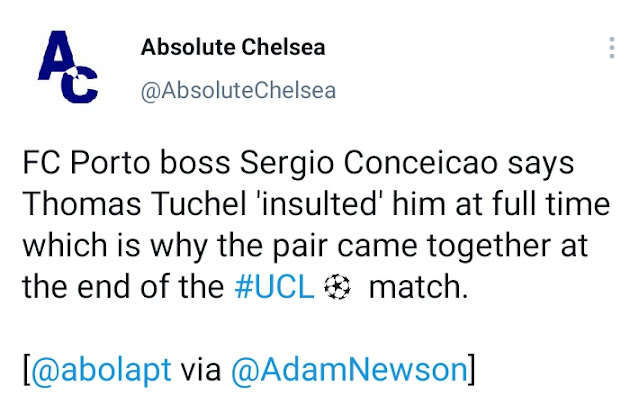Click the words FC Porto
The image size is (639, 396).
pyautogui.click(x=86, y=163)
